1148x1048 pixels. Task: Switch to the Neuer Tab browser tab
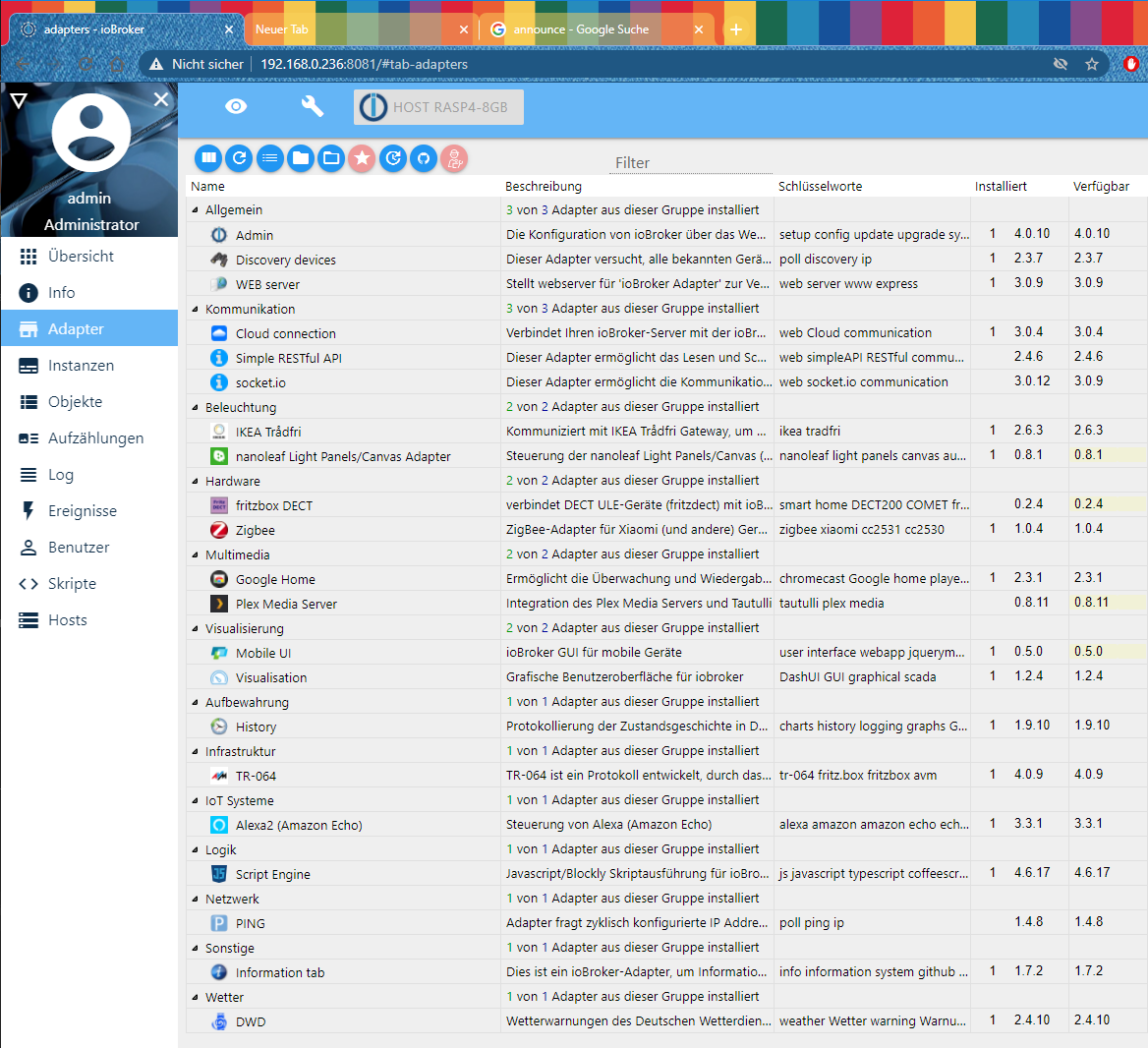coord(361,29)
